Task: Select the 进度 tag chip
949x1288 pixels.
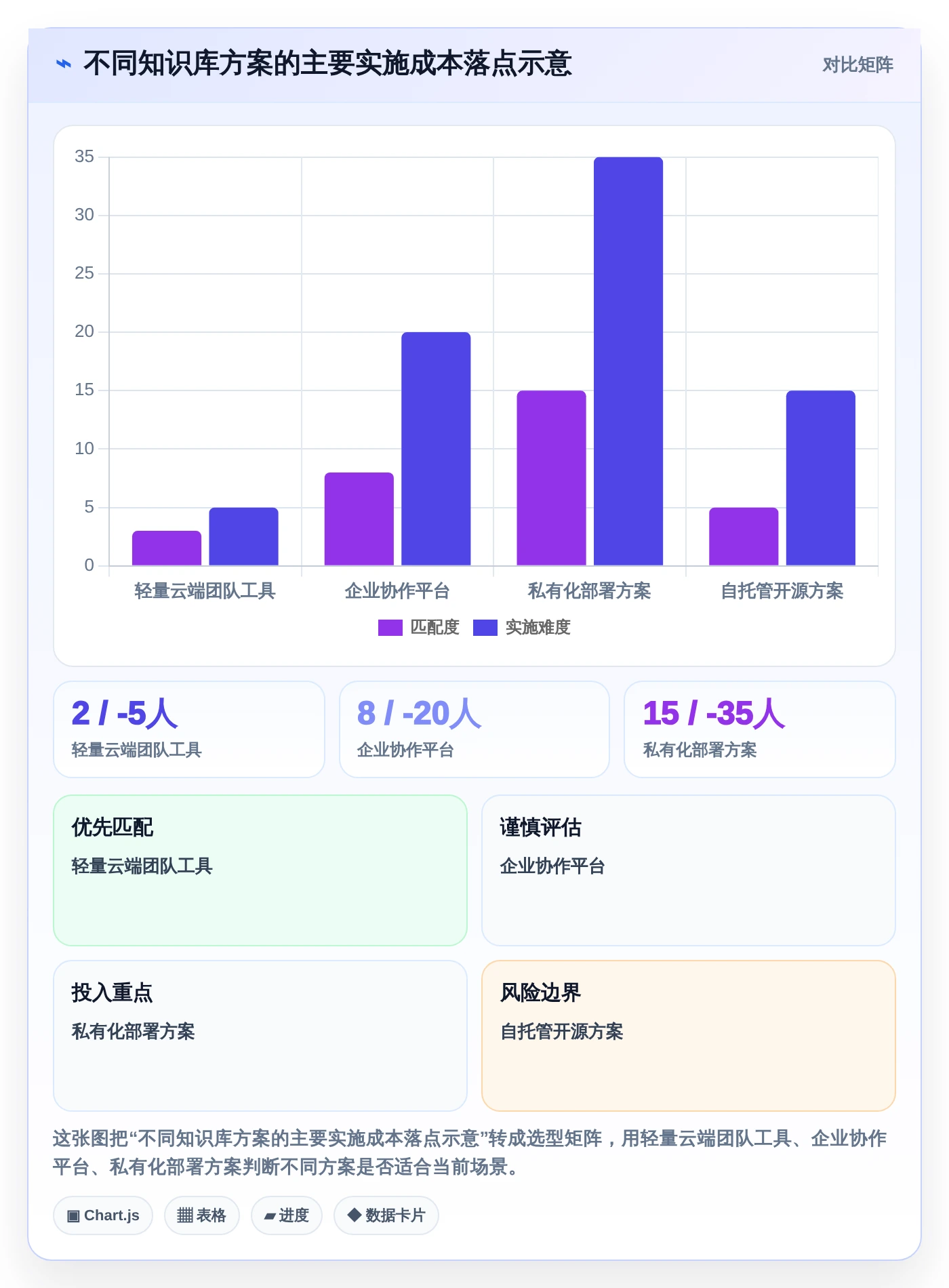Action: pyautogui.click(x=286, y=1215)
